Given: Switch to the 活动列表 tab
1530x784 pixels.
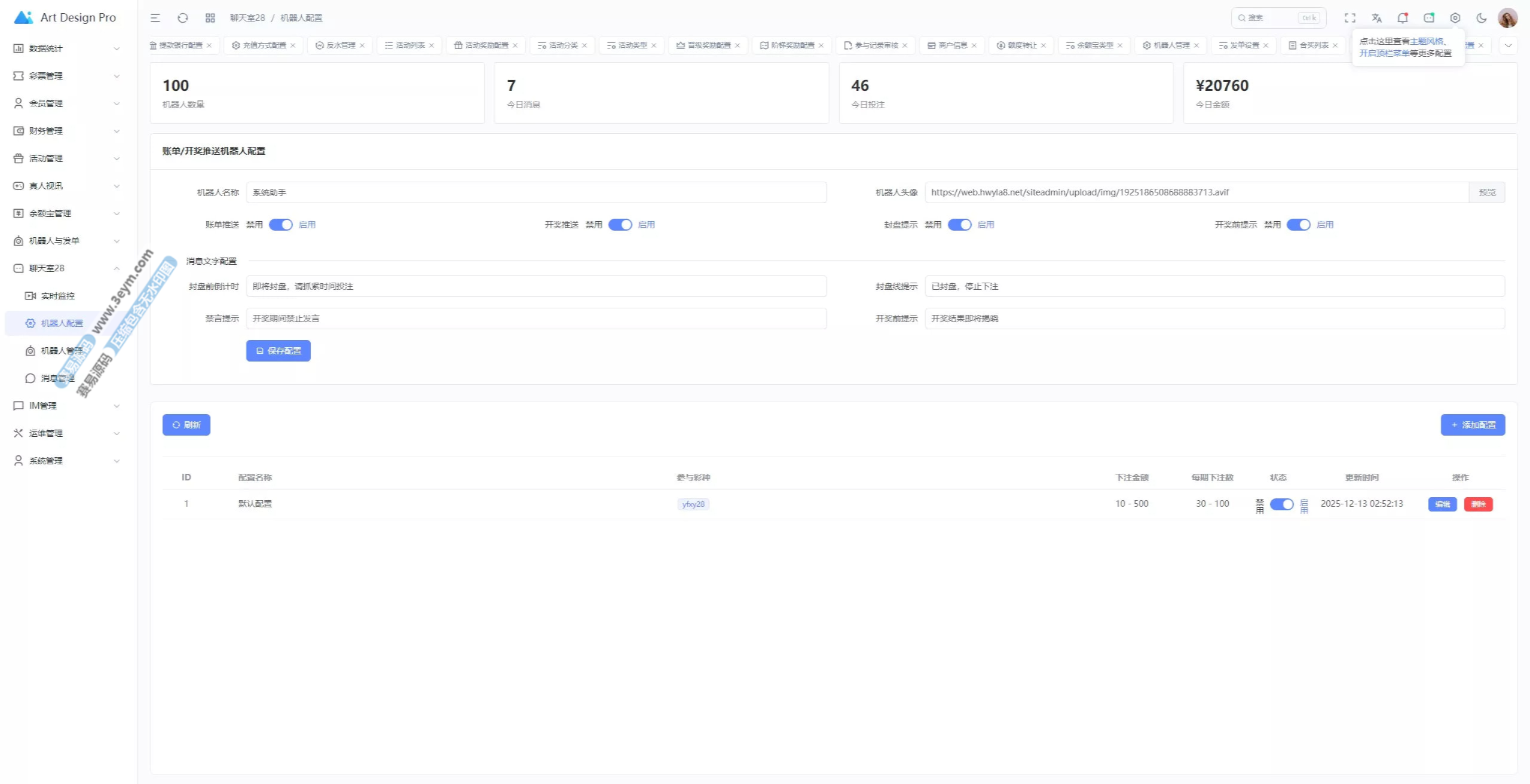Looking at the screenshot, I should [x=410, y=45].
